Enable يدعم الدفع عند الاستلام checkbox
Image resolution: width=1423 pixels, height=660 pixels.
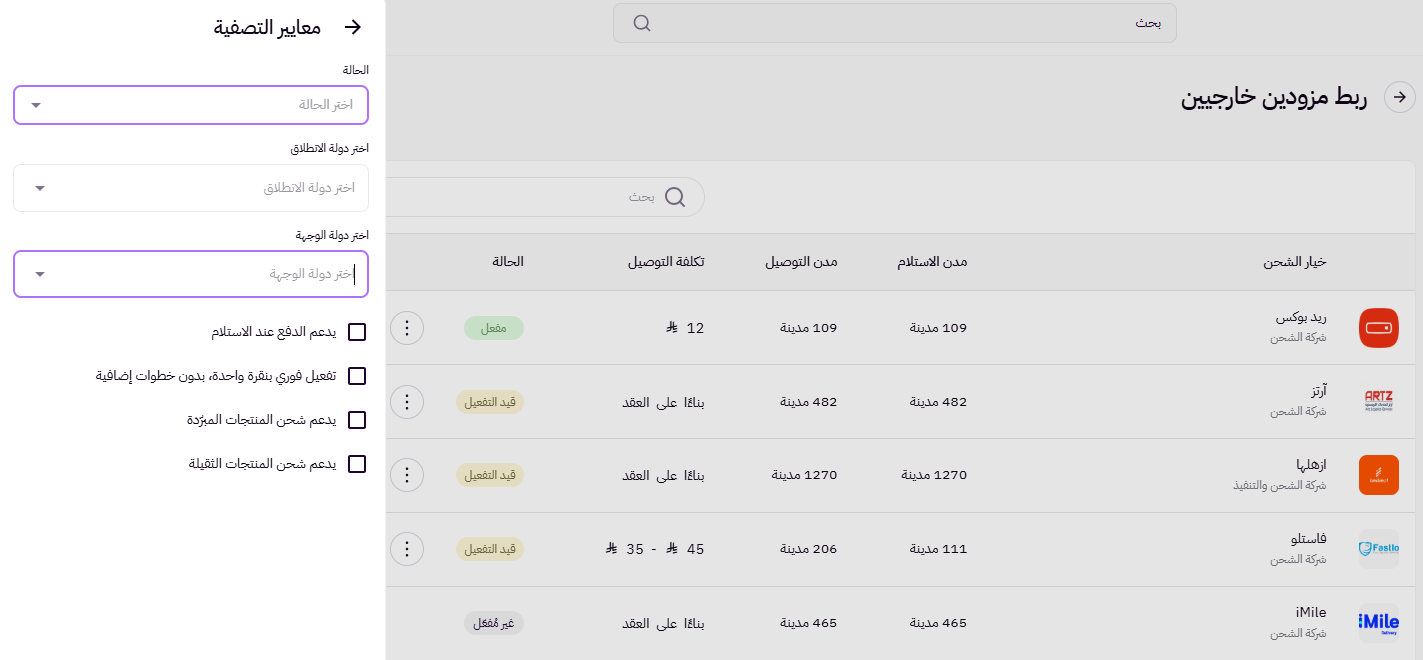tap(357, 332)
